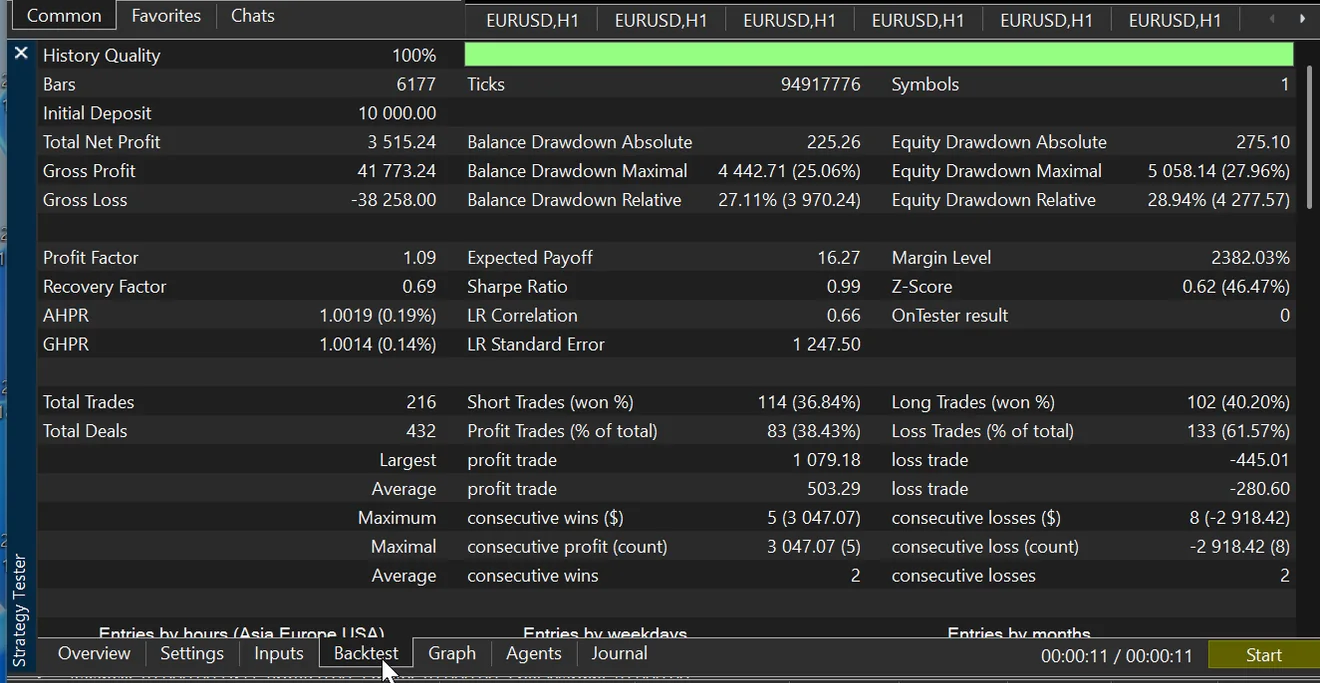The height and width of the screenshot is (683, 1320).
Task: Click the green History Quality bar
Action: (879, 54)
